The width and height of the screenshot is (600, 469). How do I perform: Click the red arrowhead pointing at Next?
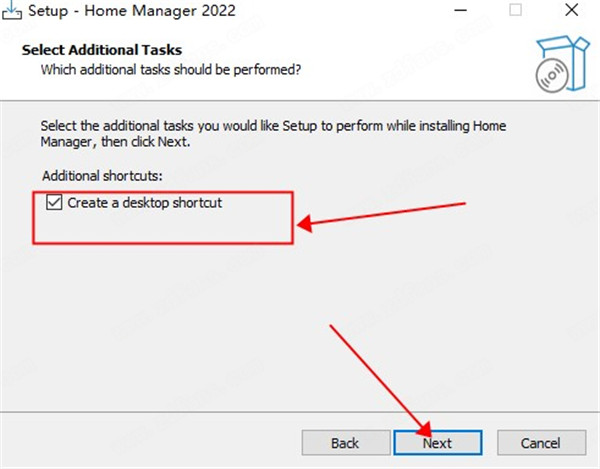(x=425, y=429)
